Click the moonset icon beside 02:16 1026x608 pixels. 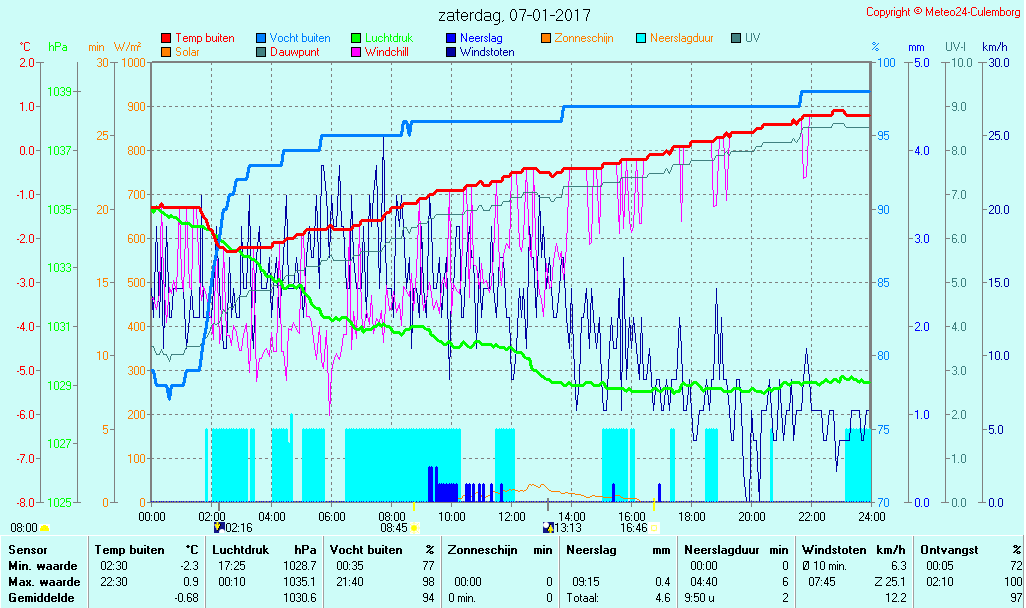(219, 527)
